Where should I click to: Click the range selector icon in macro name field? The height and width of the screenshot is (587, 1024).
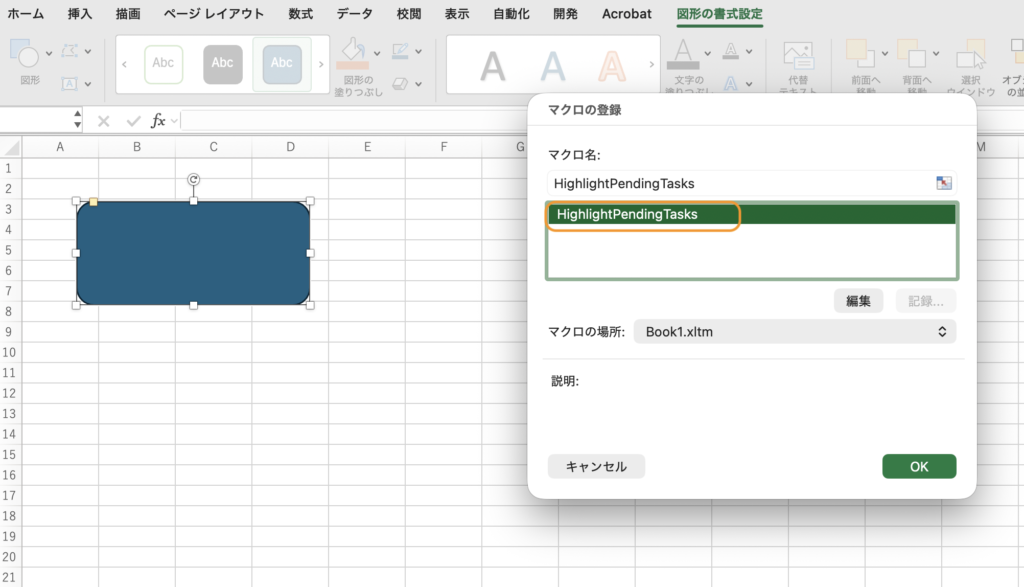point(944,183)
